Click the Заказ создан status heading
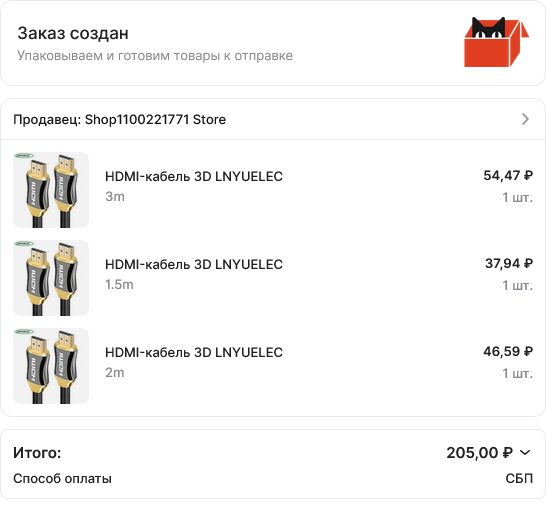This screenshot has width=546, height=511. pos(73,33)
